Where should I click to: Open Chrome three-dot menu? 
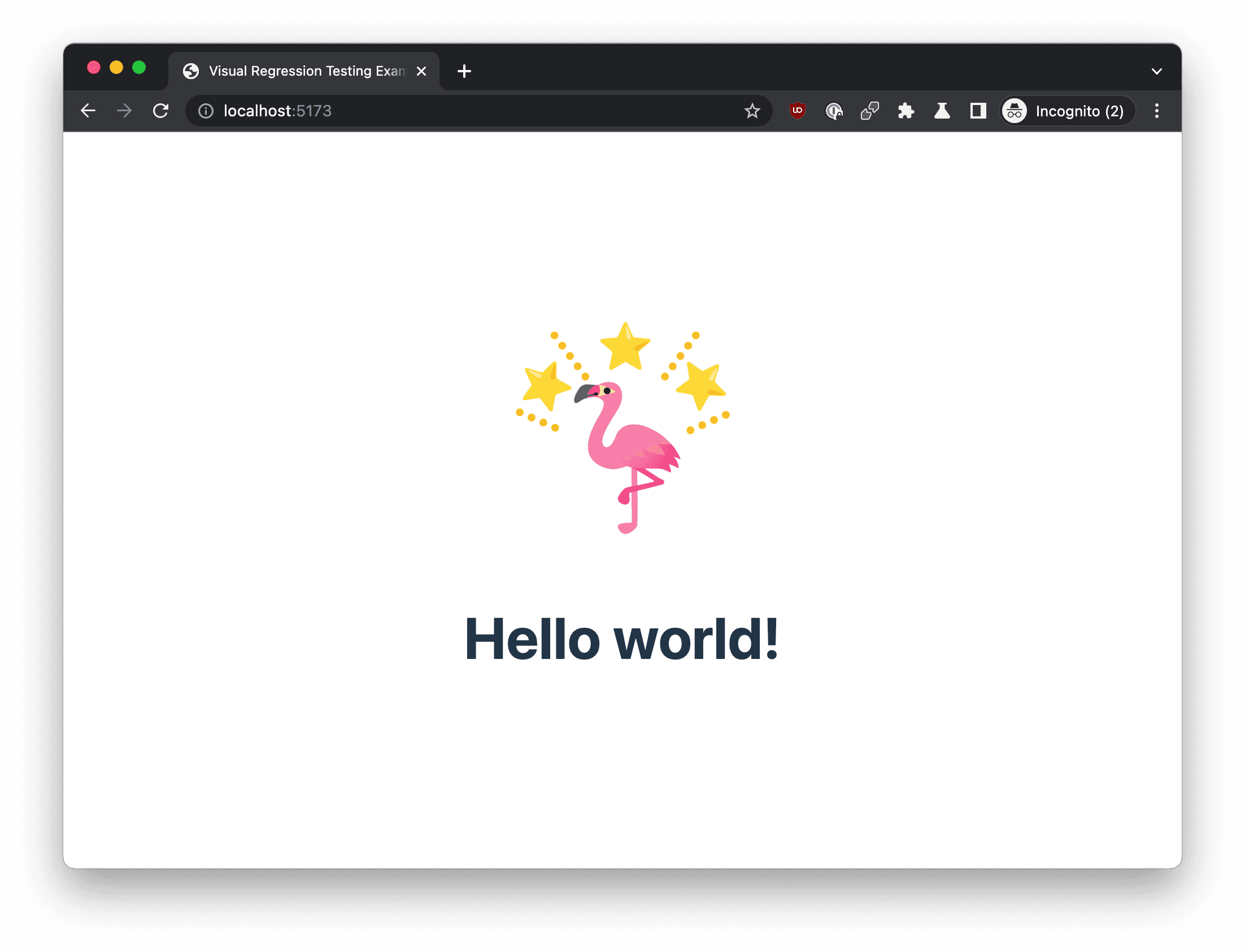1157,111
